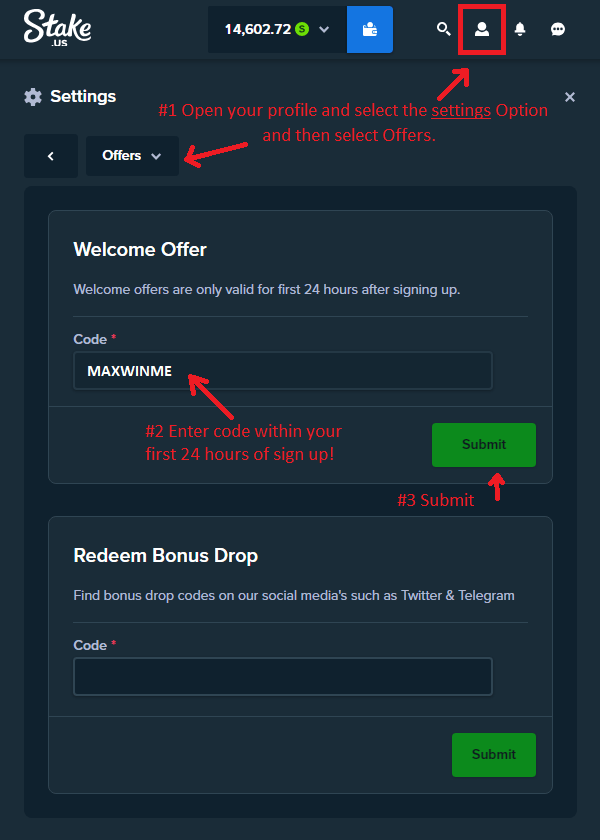Click the Welcome Offer code field

coord(283,371)
